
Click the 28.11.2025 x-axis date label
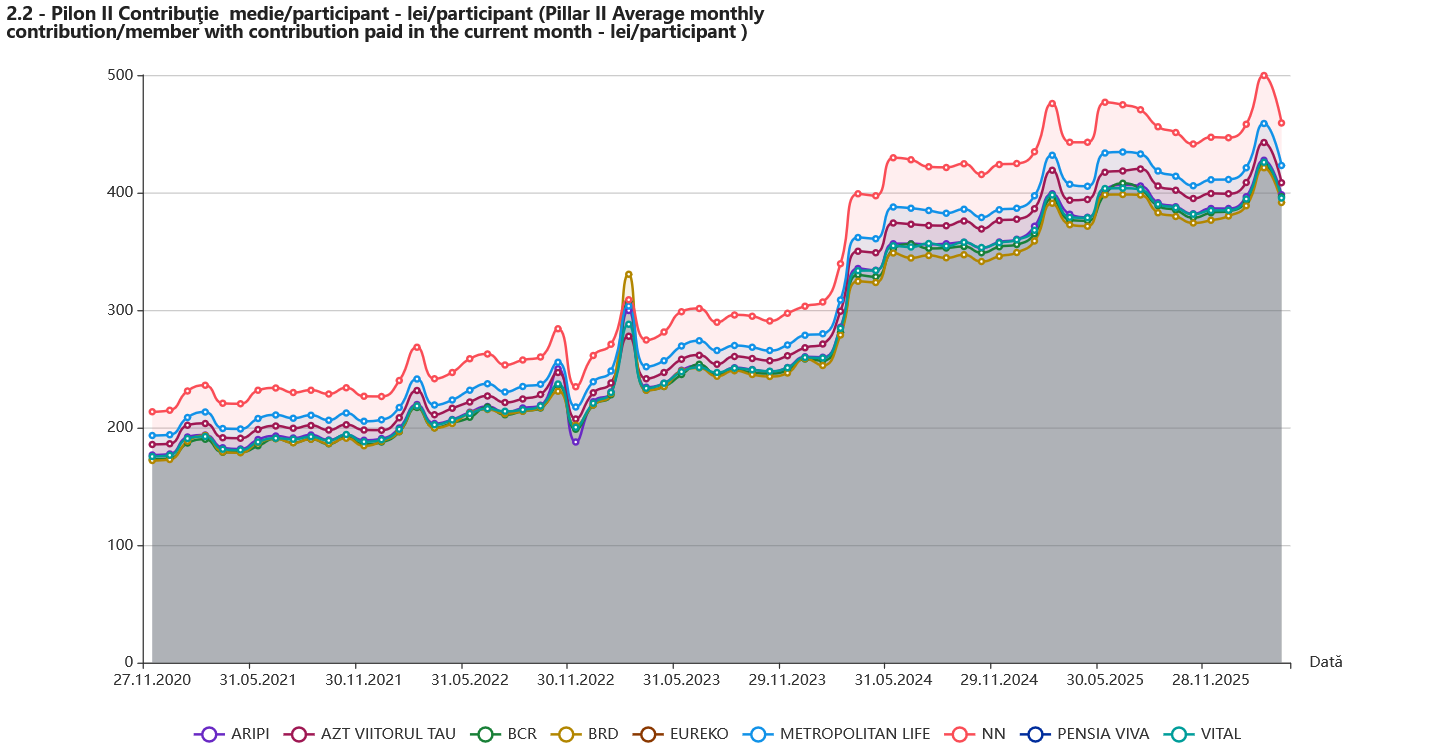tap(1202, 680)
